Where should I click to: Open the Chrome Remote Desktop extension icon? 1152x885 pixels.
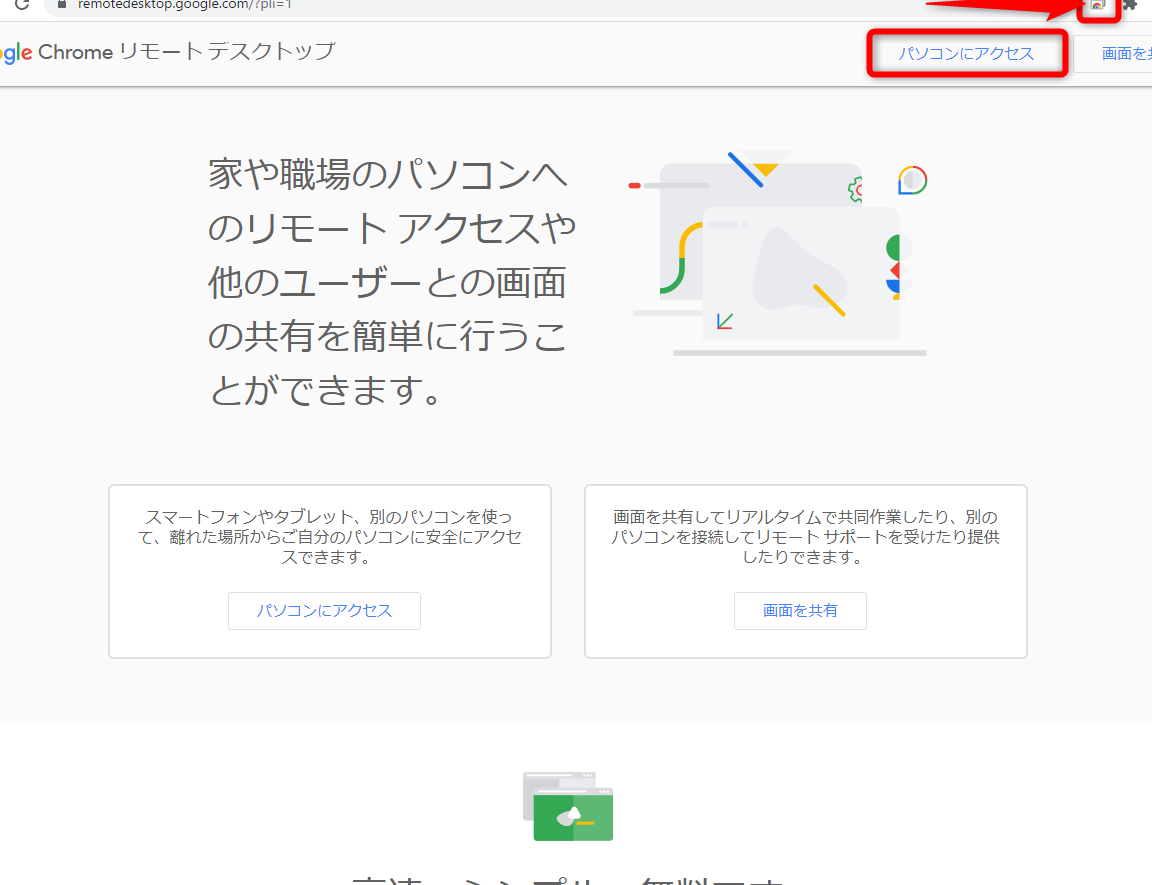(1098, 4)
